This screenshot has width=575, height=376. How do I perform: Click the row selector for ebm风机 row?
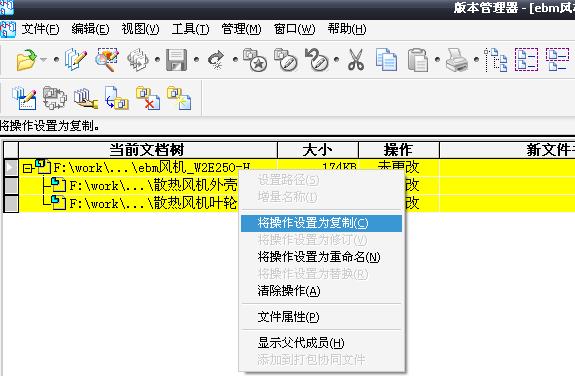11,168
